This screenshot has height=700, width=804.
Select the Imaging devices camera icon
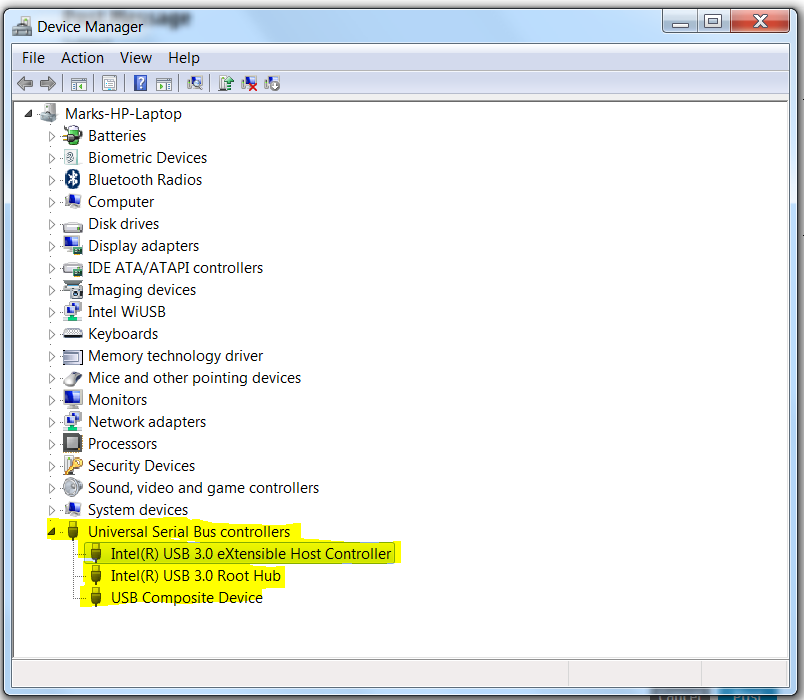click(72, 290)
